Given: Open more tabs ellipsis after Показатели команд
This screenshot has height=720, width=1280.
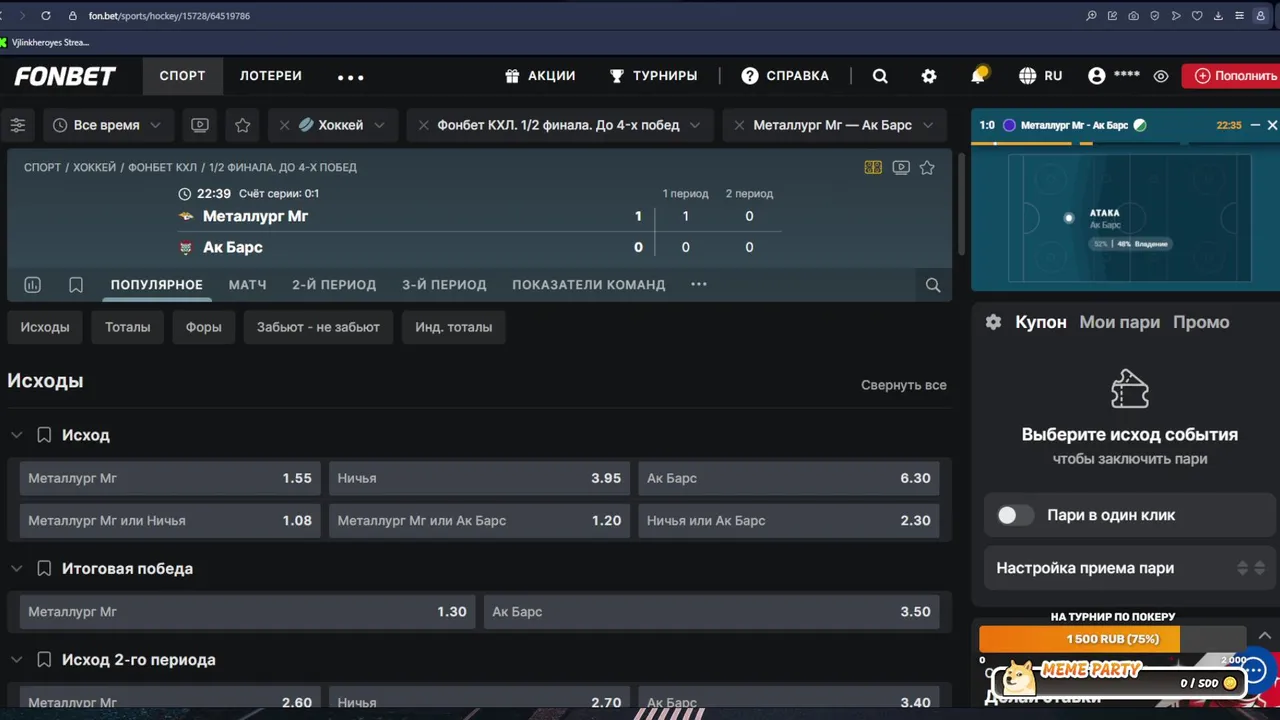Looking at the screenshot, I should pyautogui.click(x=699, y=285).
